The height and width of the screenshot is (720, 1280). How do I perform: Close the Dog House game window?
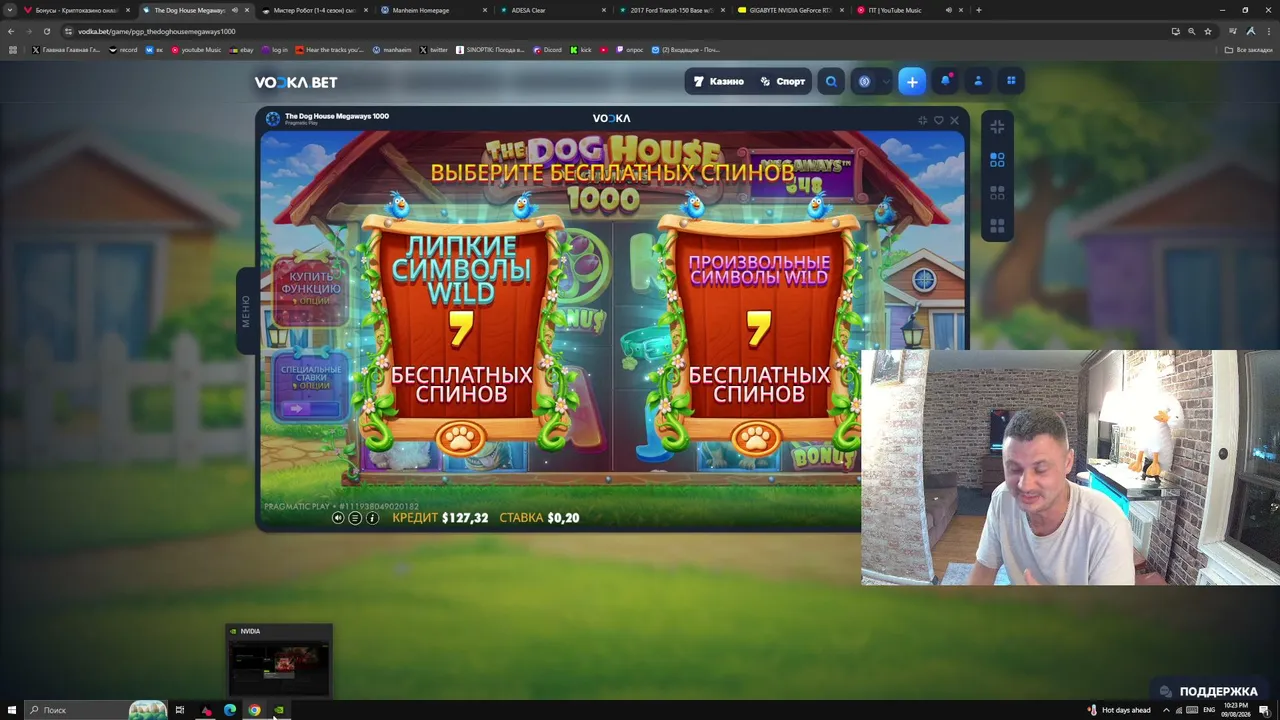coord(954,120)
